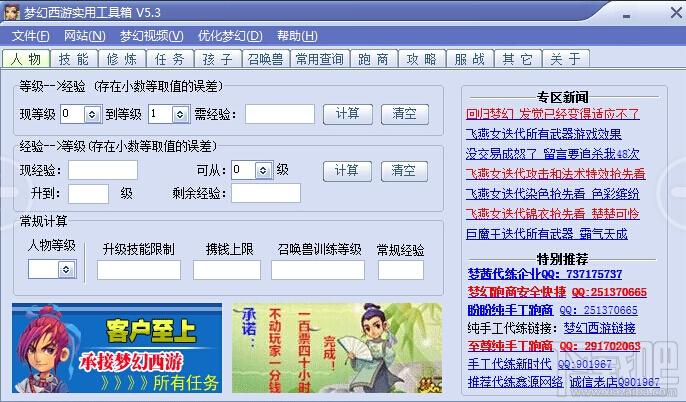Open the 没交易成怒了 news link

pyautogui.click(x=553, y=154)
